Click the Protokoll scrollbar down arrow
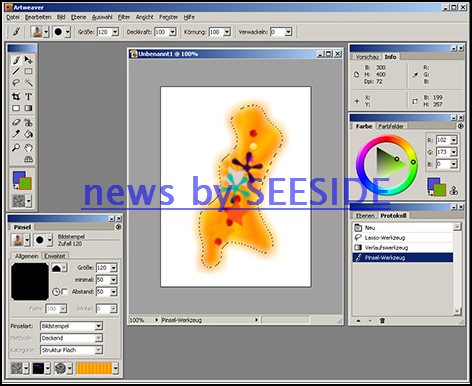 point(457,312)
